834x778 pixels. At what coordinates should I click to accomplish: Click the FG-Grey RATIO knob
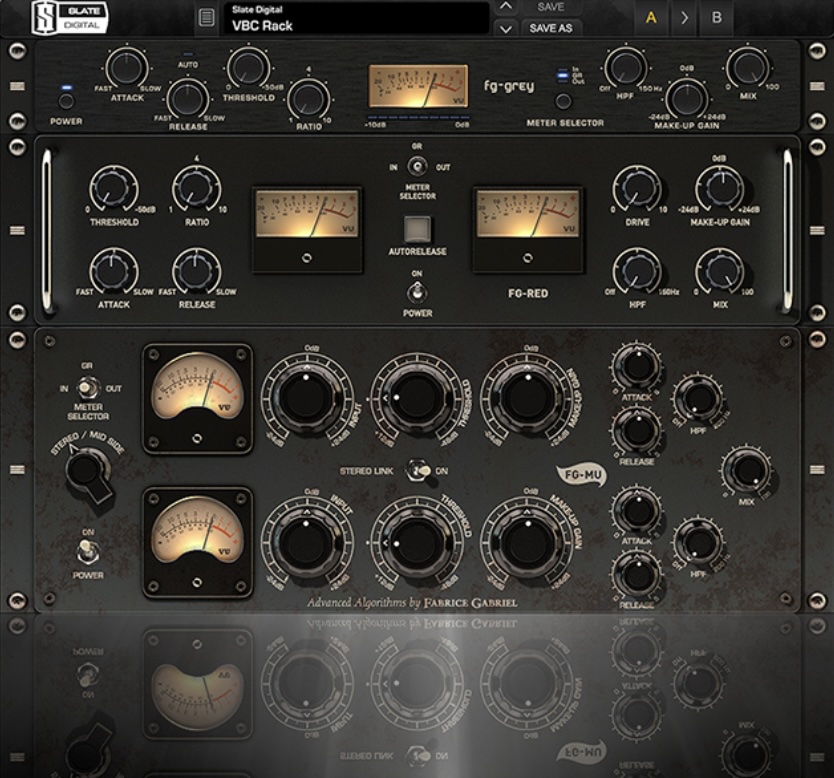point(308,99)
